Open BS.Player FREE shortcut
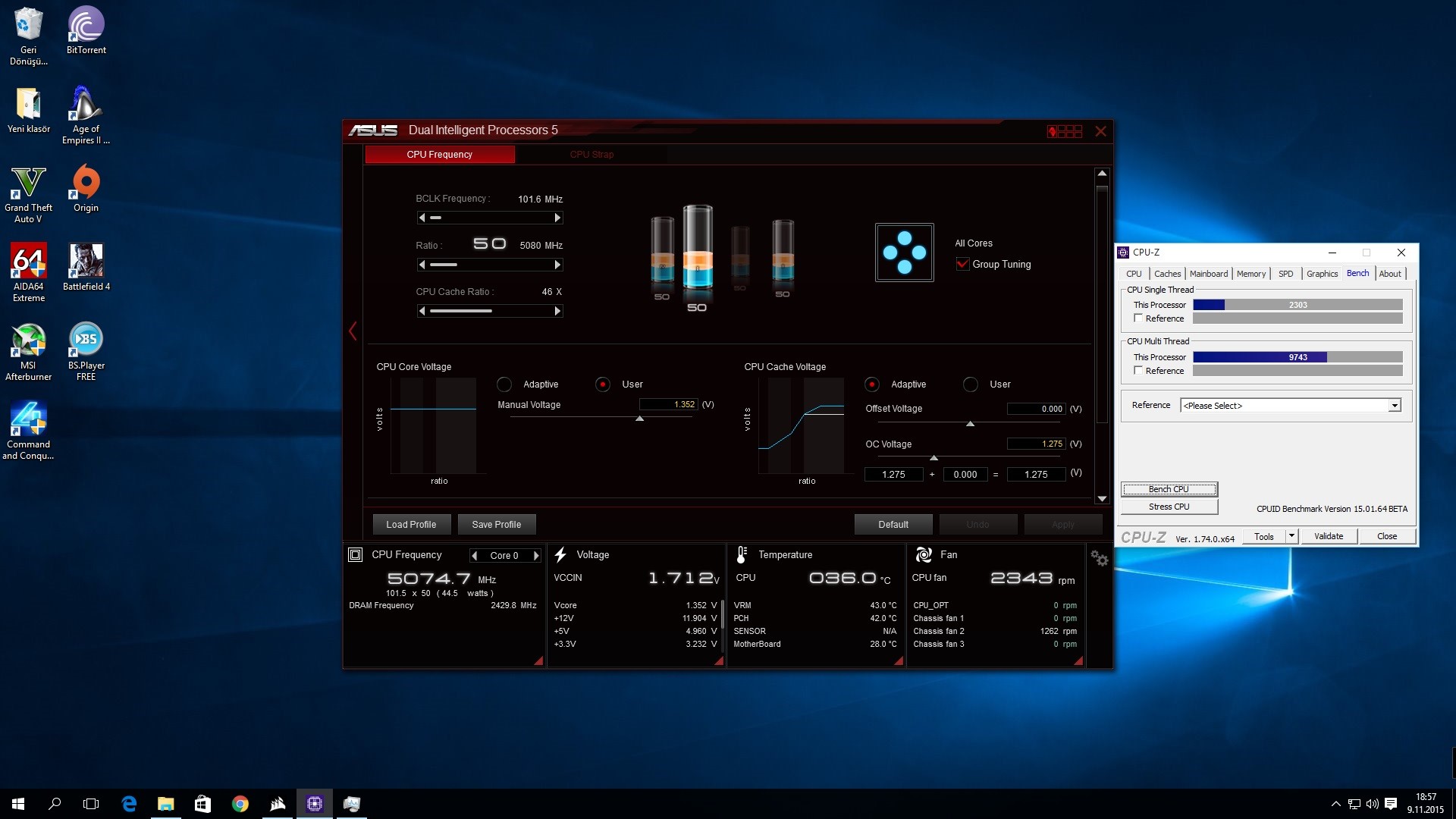1456x819 pixels. point(86,353)
